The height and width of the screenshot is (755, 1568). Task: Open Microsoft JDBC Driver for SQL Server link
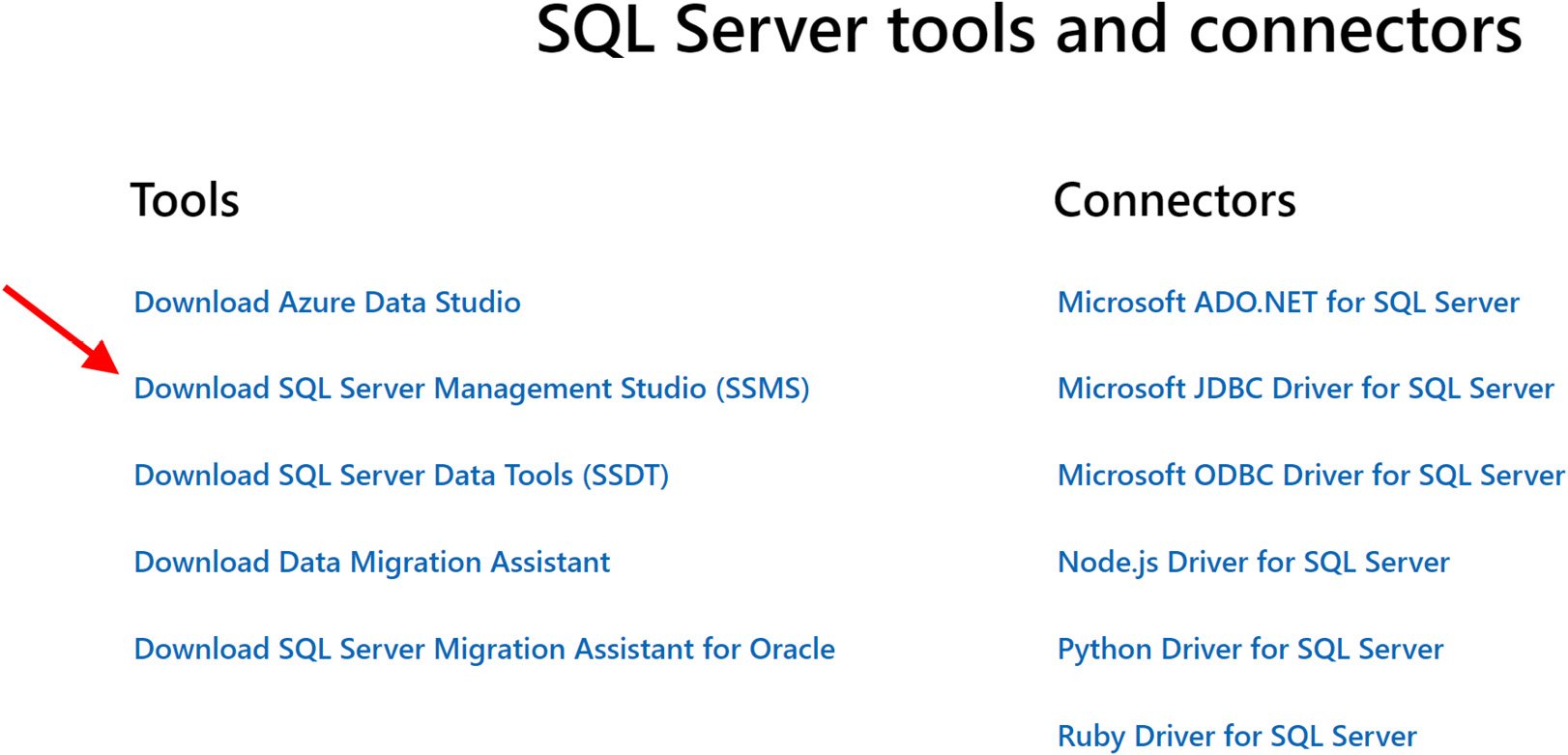[x=1306, y=389]
